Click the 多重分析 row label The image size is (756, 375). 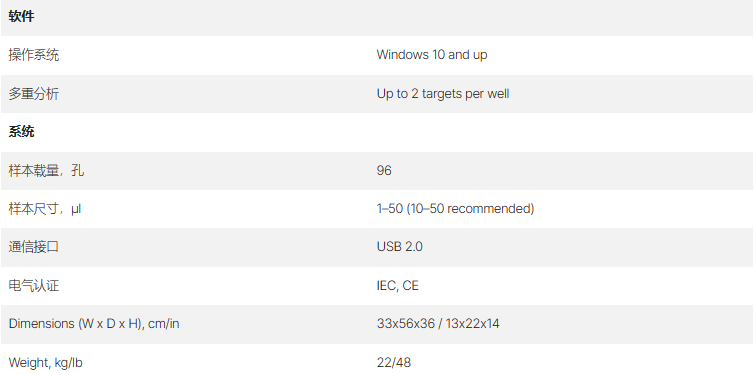(x=34, y=94)
